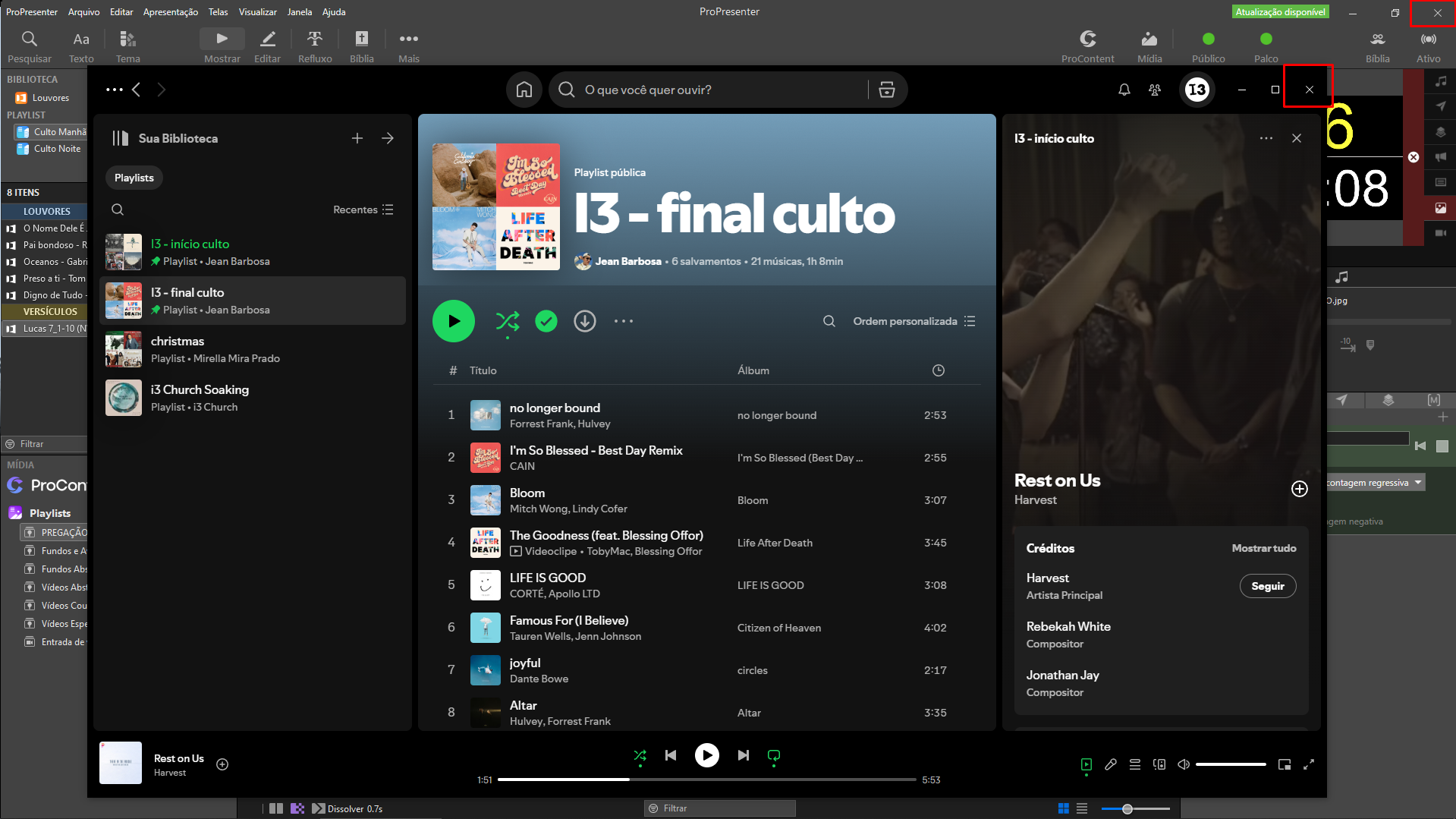Image resolution: width=1456 pixels, height=819 pixels.
Task: Click the song progress bar
Action: [706, 780]
